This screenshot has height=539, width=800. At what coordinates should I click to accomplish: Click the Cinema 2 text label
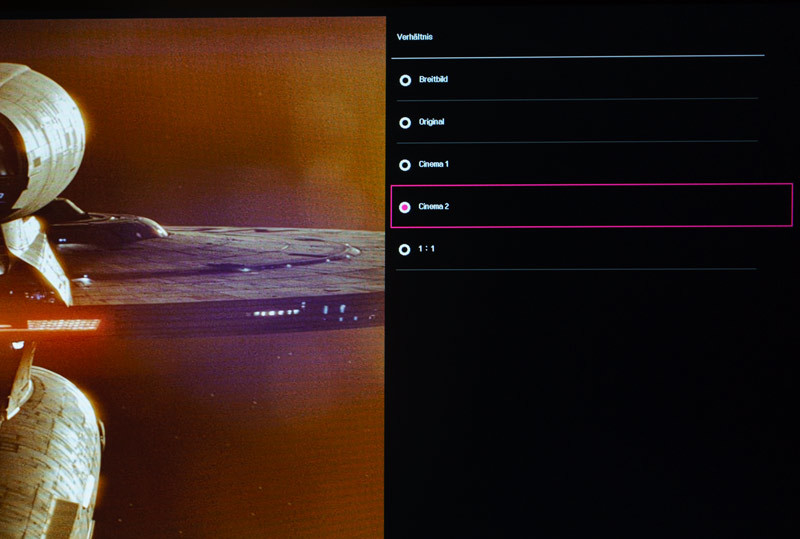(434, 207)
